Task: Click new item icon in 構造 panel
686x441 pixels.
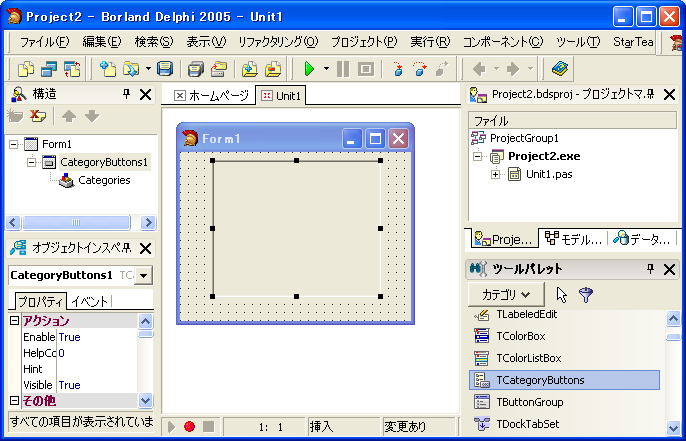Action: [15, 116]
